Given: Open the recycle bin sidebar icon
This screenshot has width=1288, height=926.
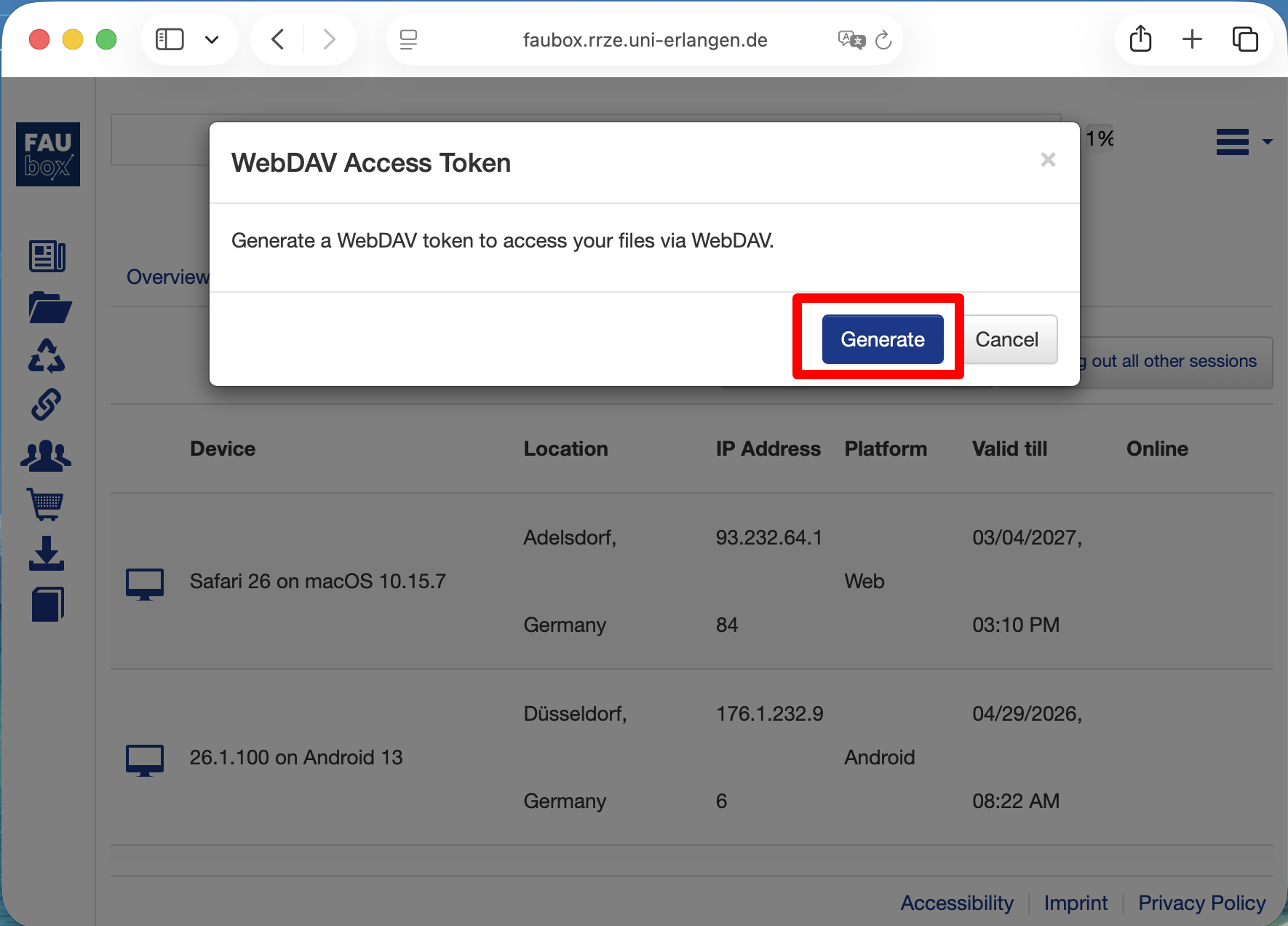Looking at the screenshot, I should tap(47, 356).
